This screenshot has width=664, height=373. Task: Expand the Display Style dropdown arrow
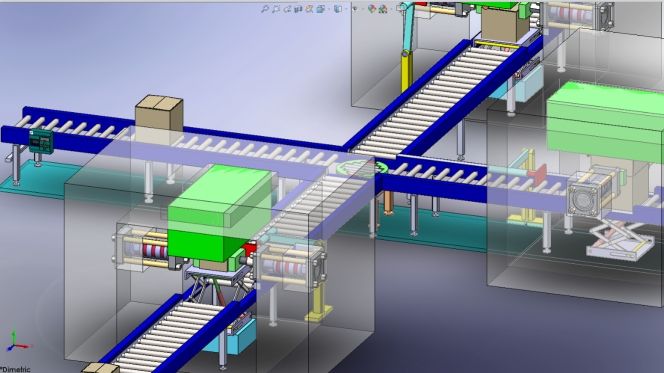pyautogui.click(x=346, y=9)
